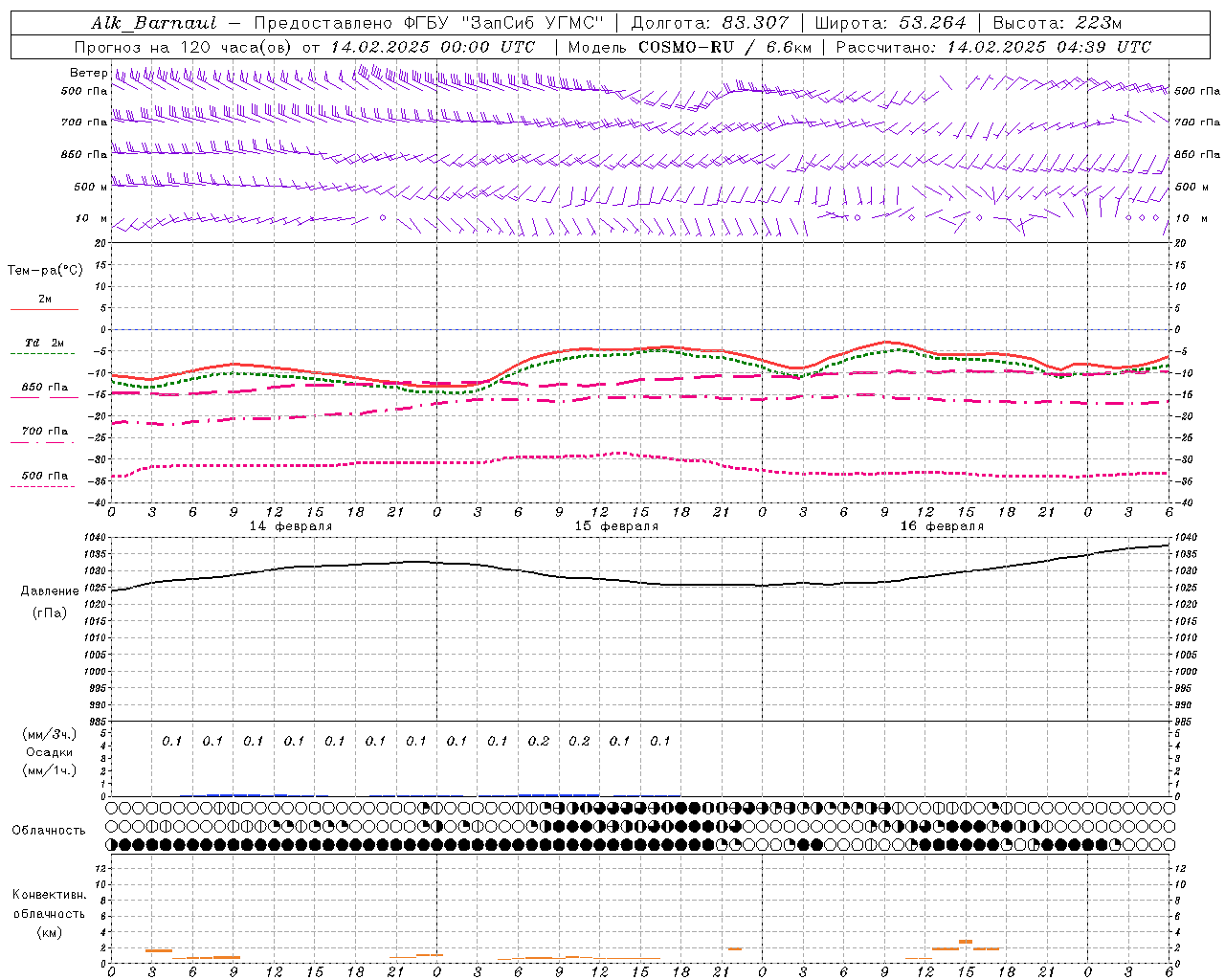This screenshot has width=1225, height=980.
Task: Click the dotted 500 гПа legend line sample
Action: [44, 487]
